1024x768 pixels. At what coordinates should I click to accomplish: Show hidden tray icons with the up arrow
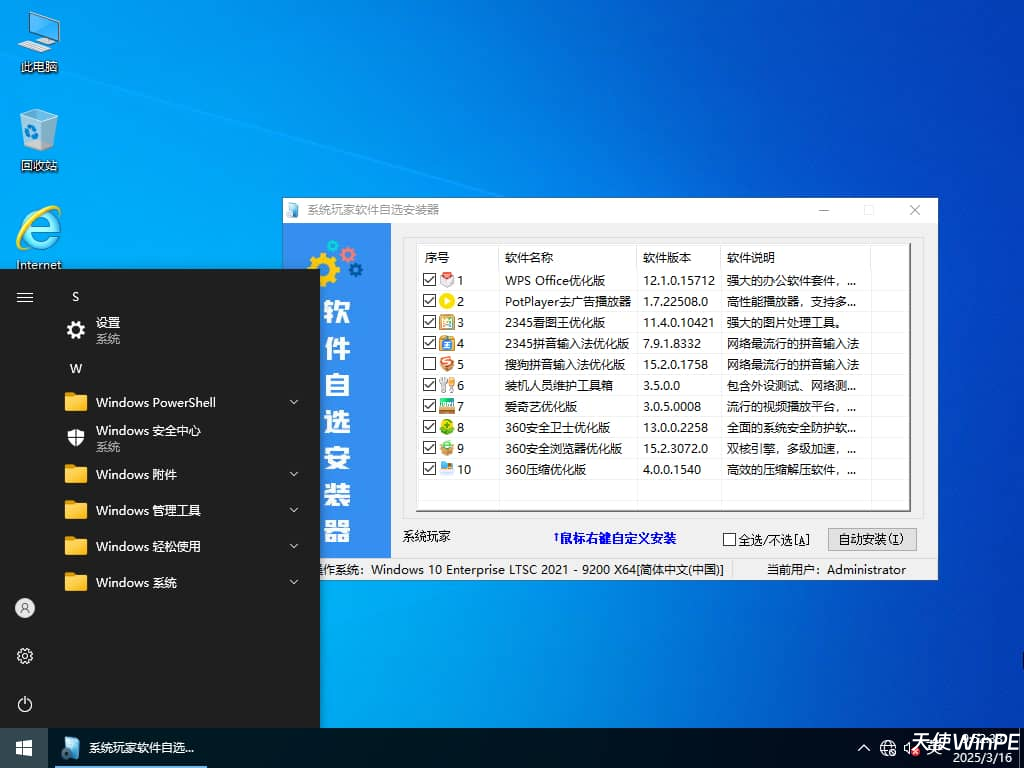[x=863, y=748]
